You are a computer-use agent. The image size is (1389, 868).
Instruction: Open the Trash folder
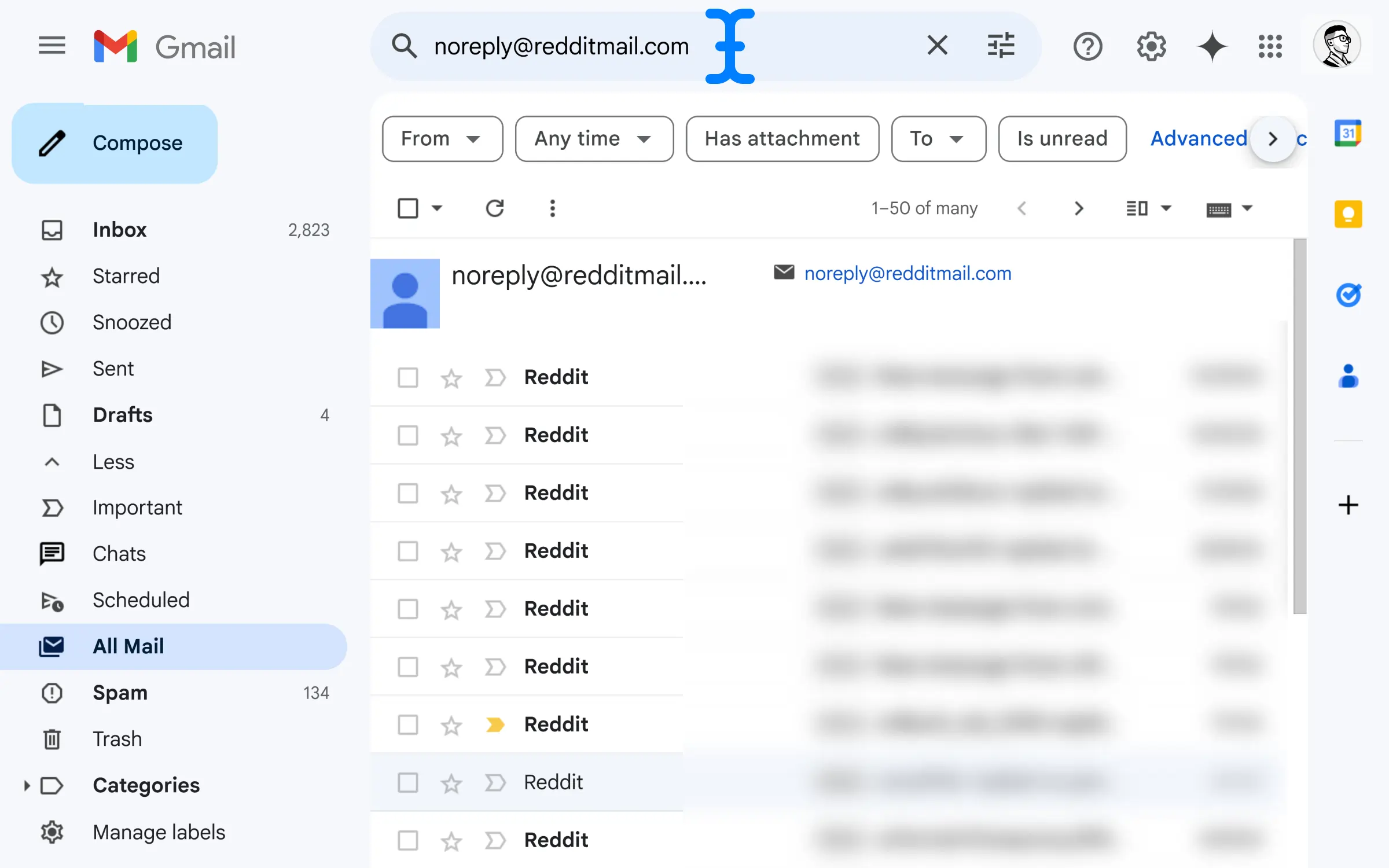pos(174,739)
